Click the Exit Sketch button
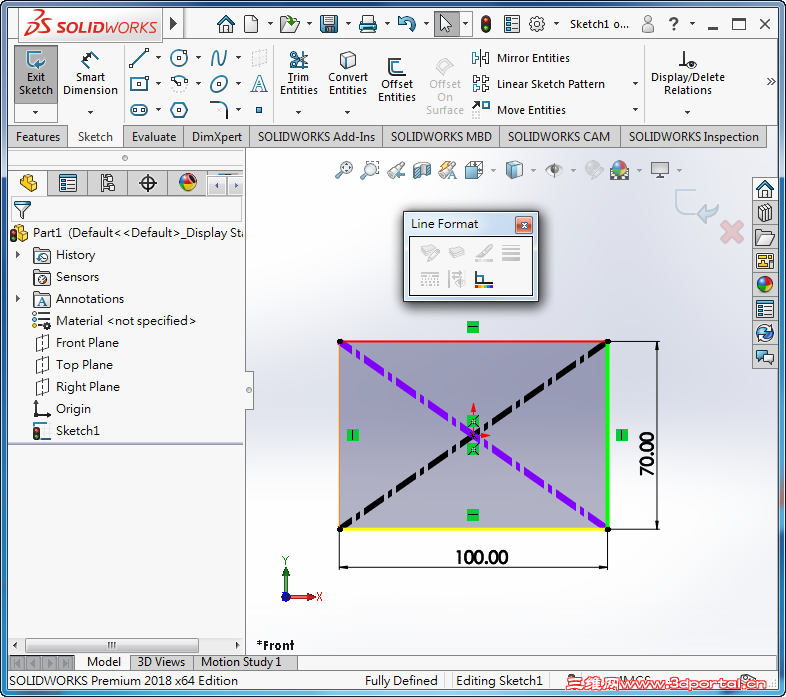 (x=36, y=73)
